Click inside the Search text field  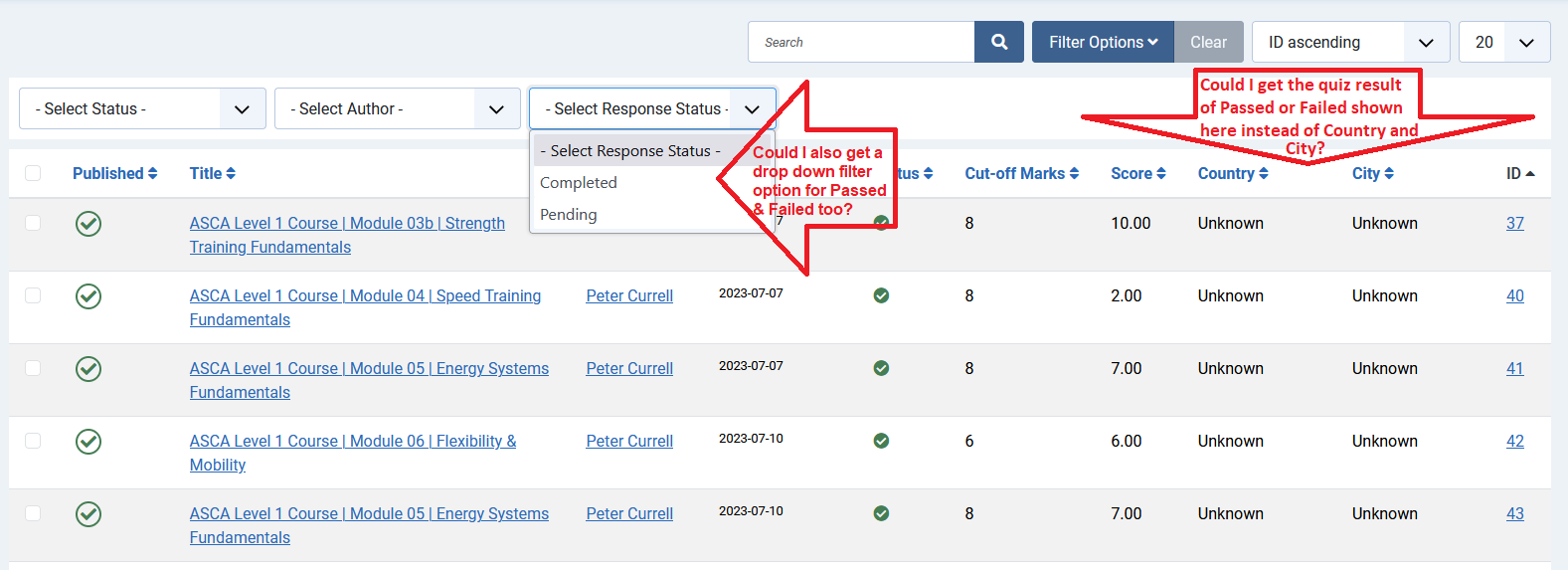click(861, 42)
